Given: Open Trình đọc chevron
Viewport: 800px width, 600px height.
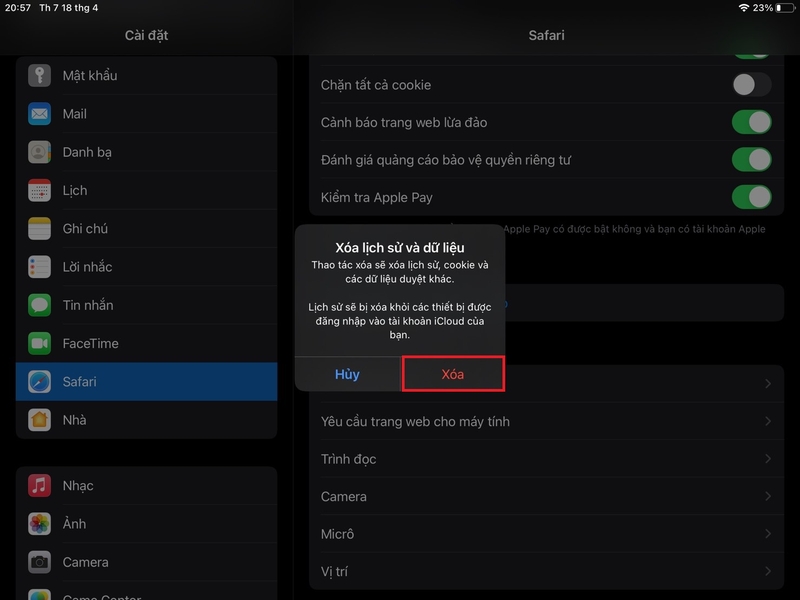Looking at the screenshot, I should point(768,459).
